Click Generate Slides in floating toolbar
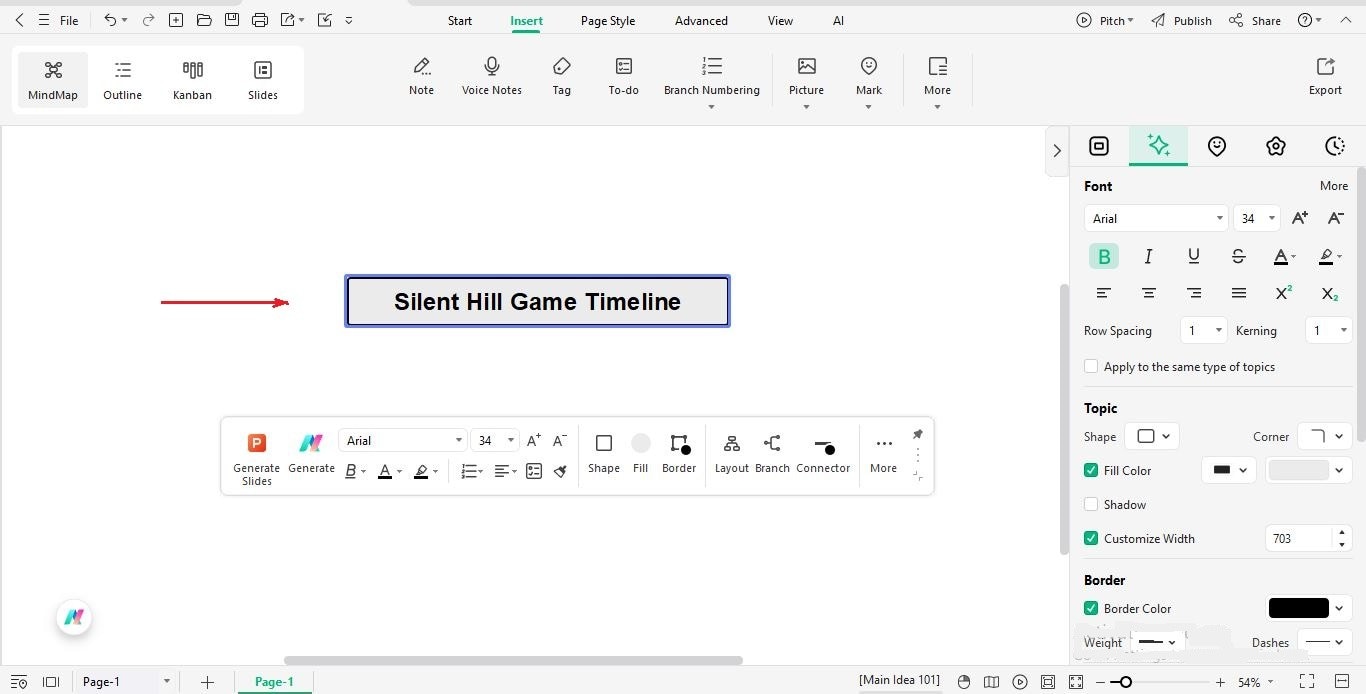The height and width of the screenshot is (694, 1366). click(257, 459)
